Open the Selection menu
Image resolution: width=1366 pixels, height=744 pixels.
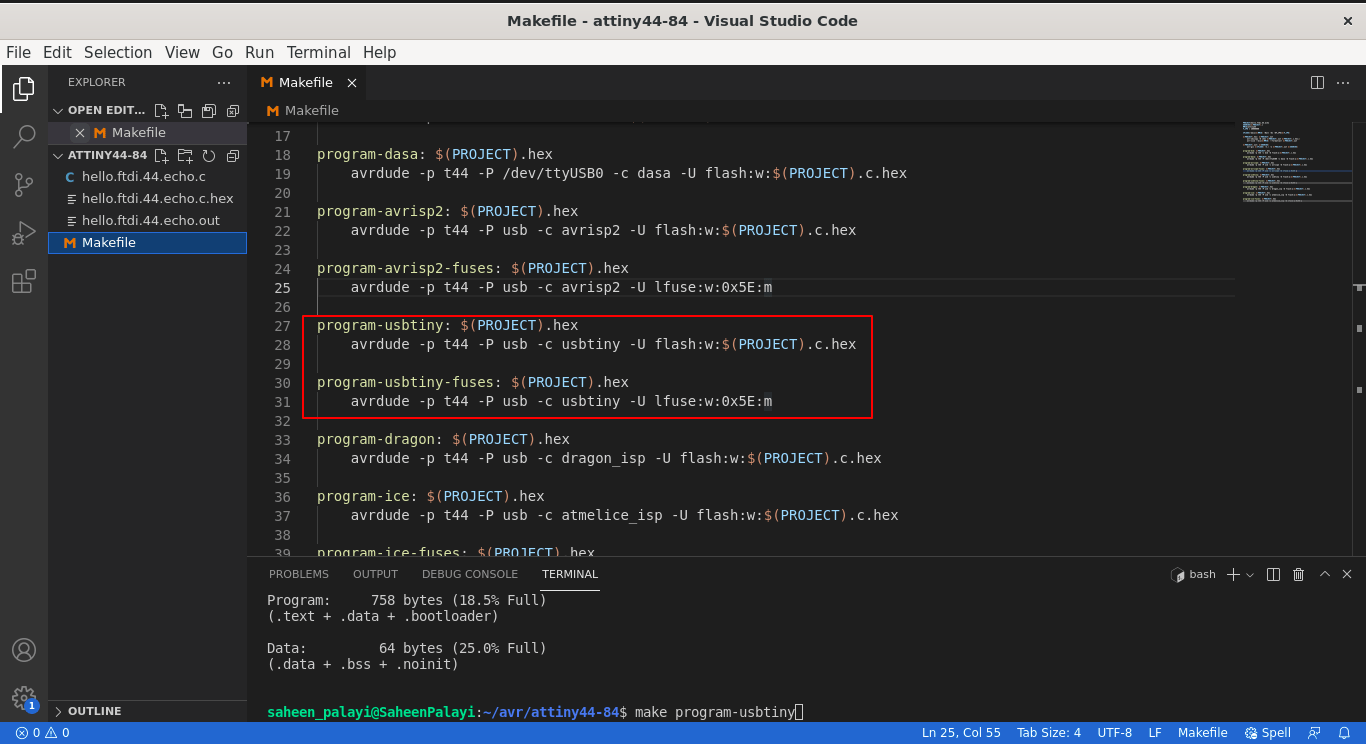coord(118,52)
